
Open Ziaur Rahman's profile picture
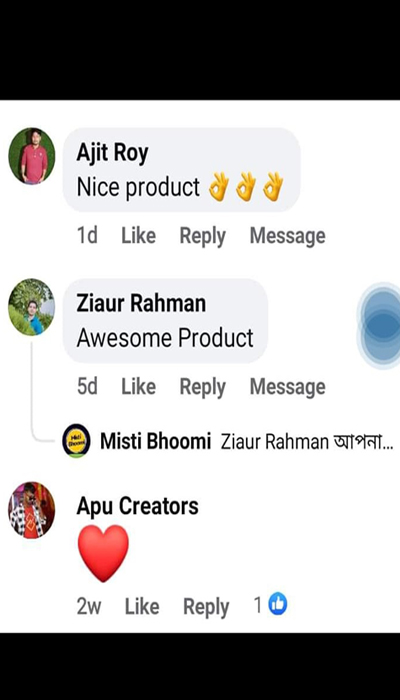click(x=32, y=307)
